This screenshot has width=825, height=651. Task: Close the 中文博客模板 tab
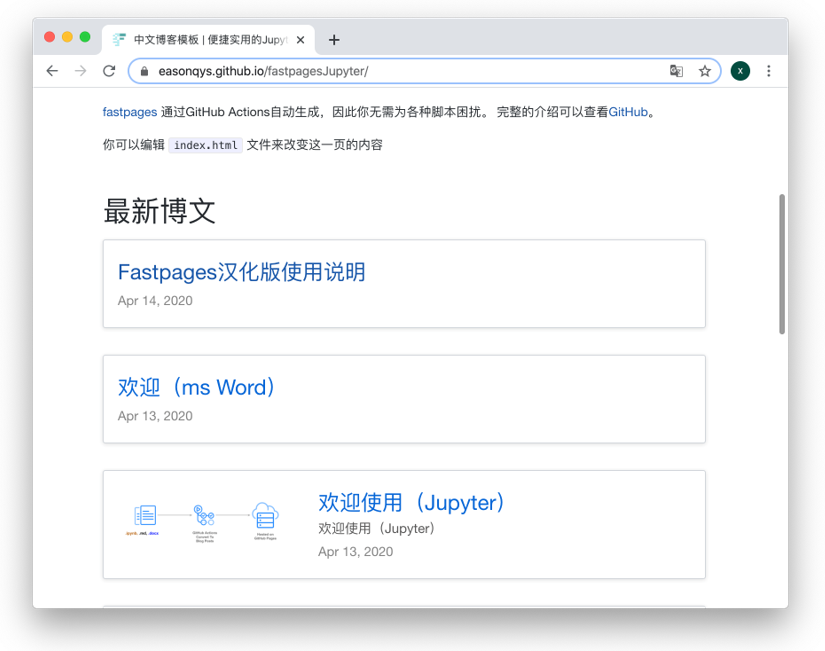coord(300,40)
